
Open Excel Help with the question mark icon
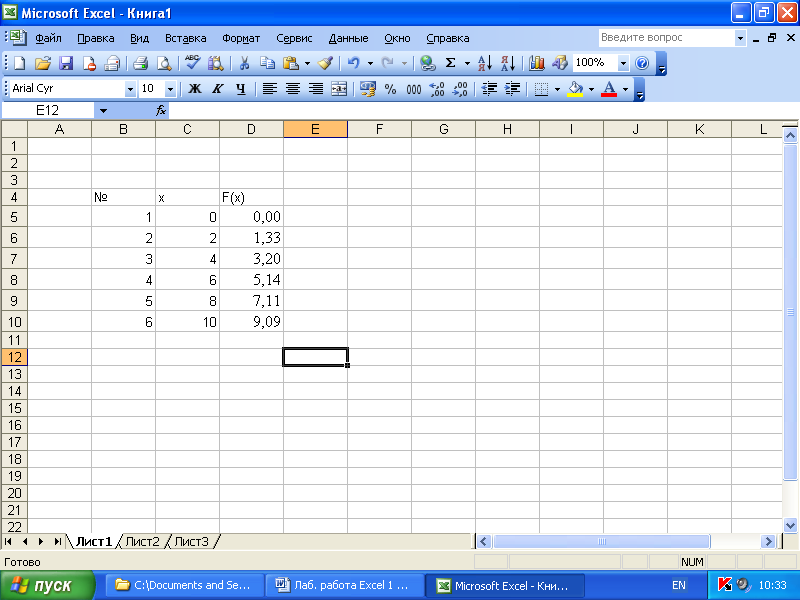click(642, 63)
